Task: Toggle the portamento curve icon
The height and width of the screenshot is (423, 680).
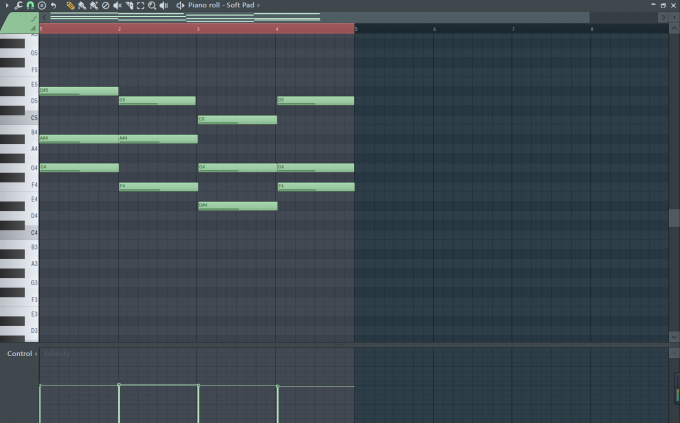Action: tap(33, 19)
